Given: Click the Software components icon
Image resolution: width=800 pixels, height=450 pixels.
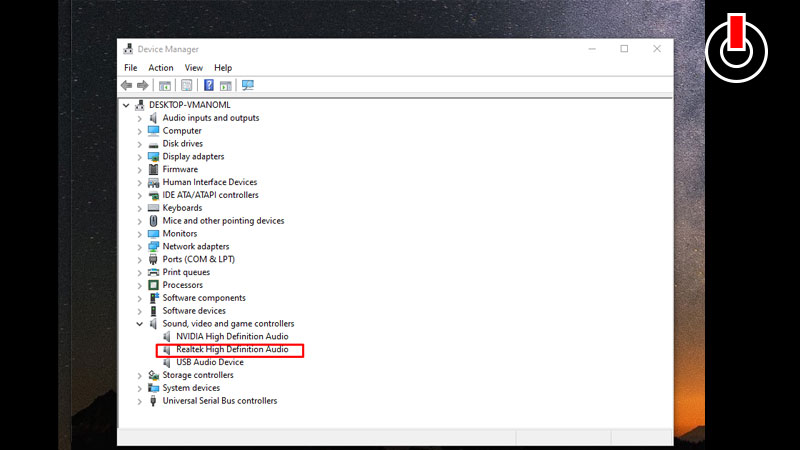Looking at the screenshot, I should (x=153, y=297).
